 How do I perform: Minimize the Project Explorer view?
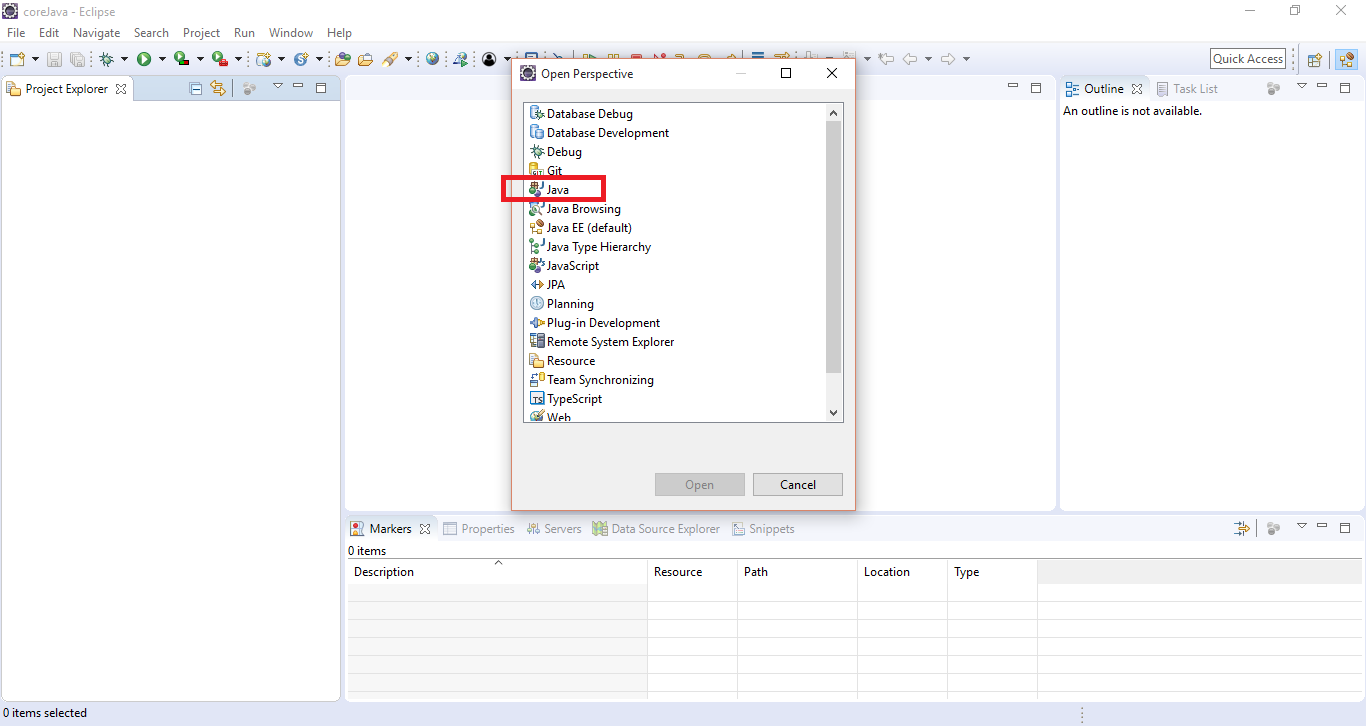pyautogui.click(x=298, y=86)
